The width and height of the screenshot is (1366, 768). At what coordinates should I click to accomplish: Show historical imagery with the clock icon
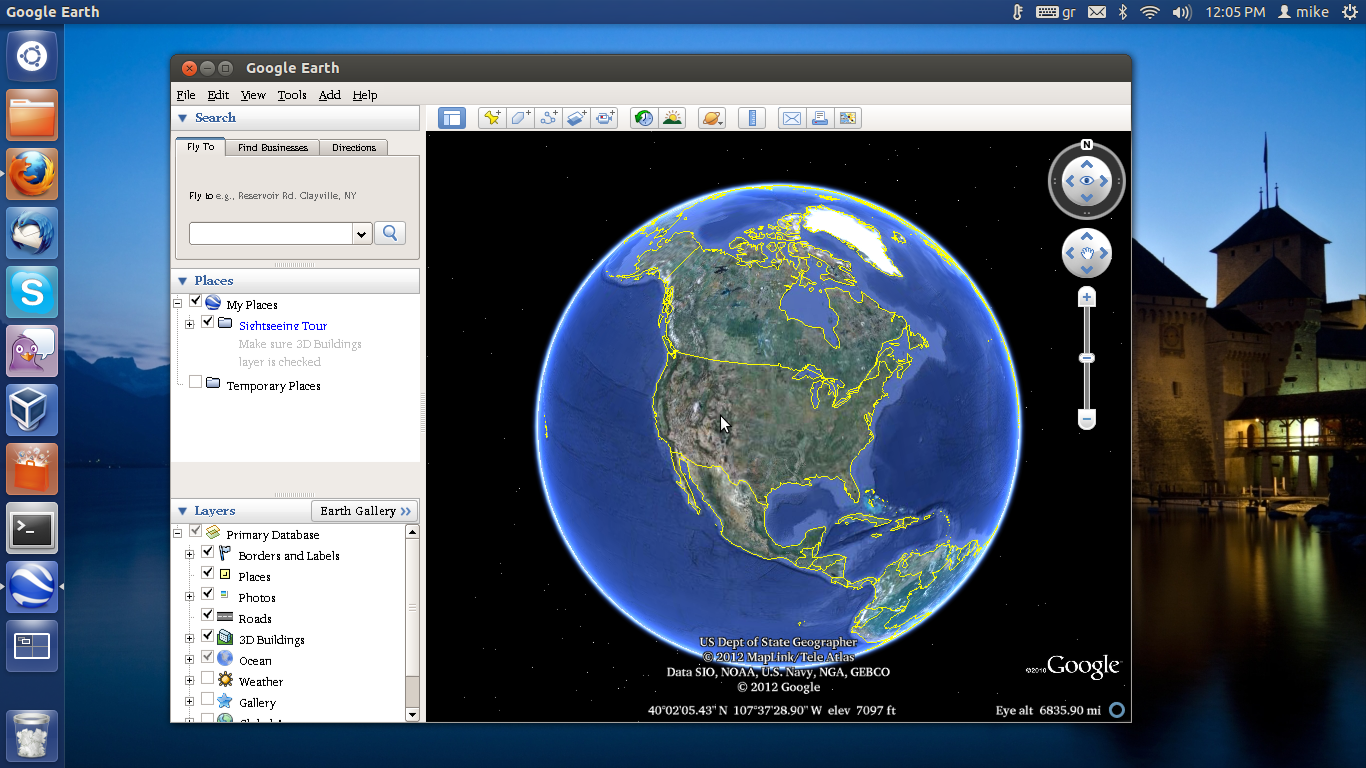(x=644, y=118)
